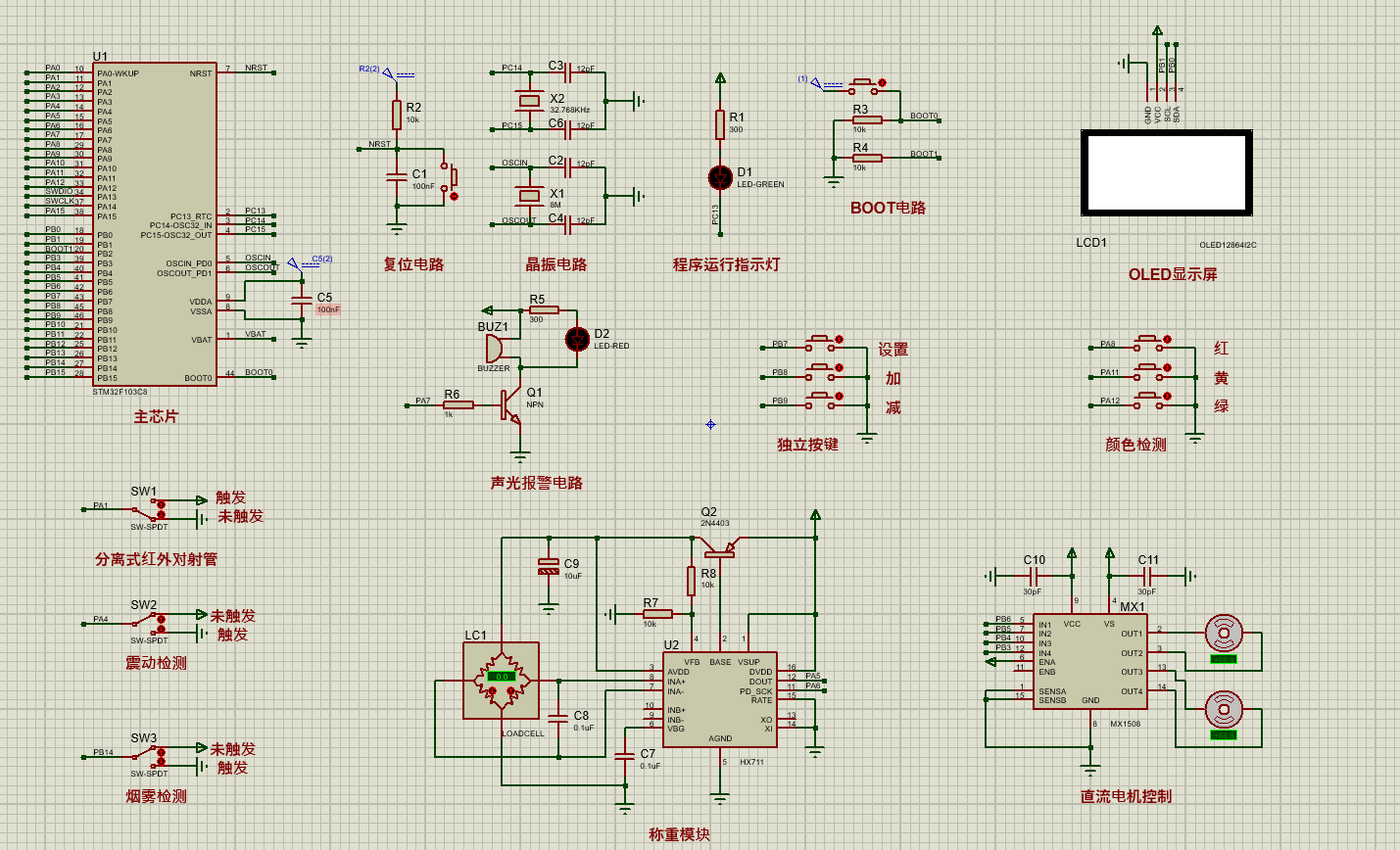
Task: Select the 32.768KHz crystal X2
Action: (x=530, y=100)
